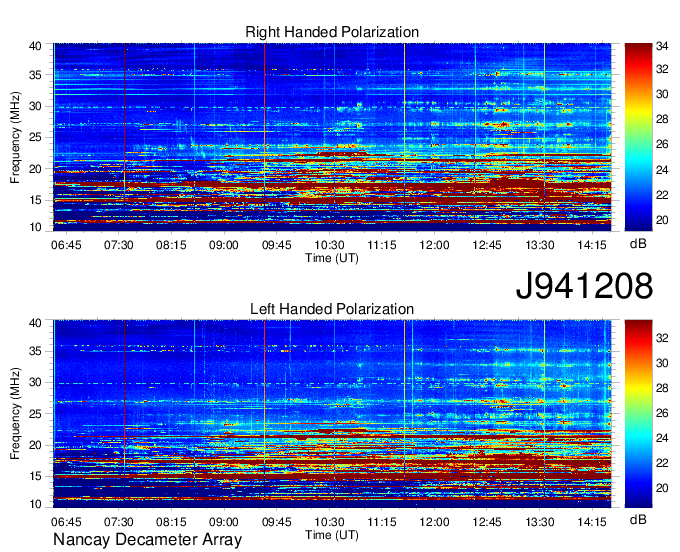Click the "13:30" tick under Left Handed plot
This screenshot has width=680, height=552.
click(x=540, y=522)
